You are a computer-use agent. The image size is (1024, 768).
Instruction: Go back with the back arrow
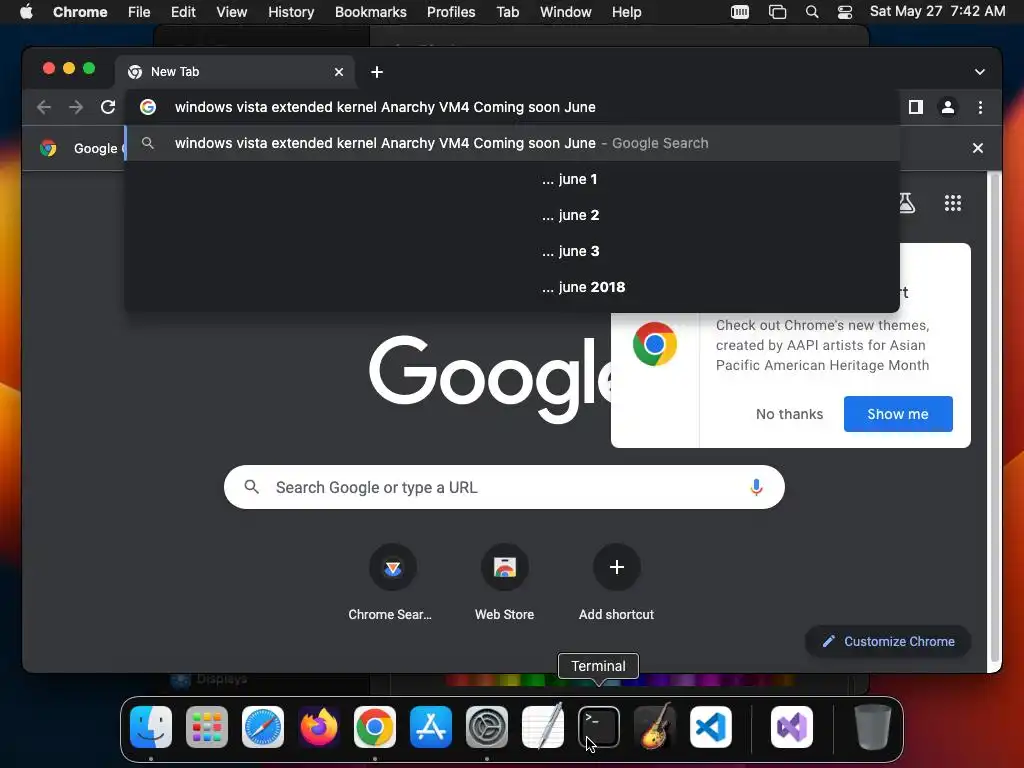[44, 107]
